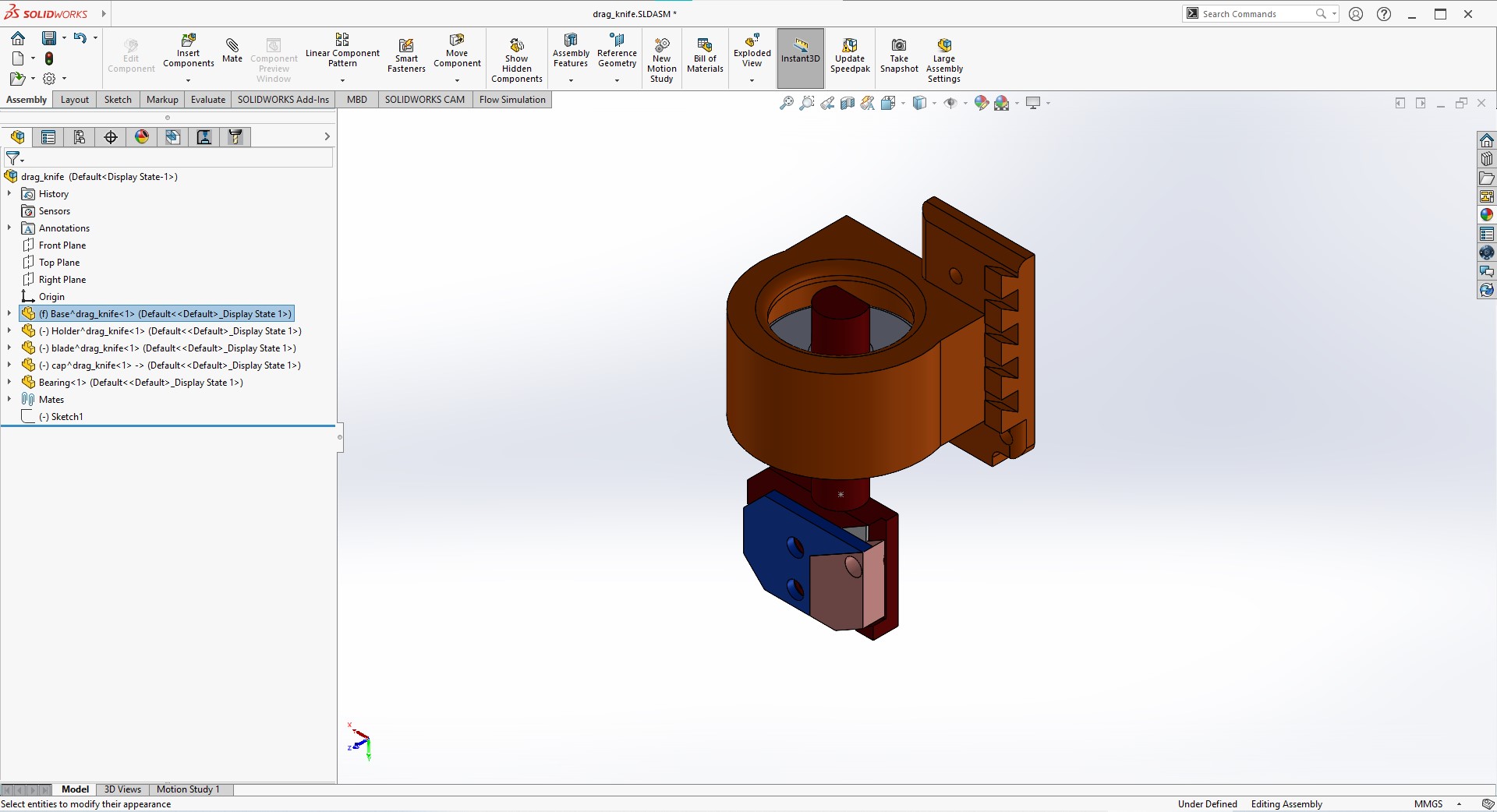
Task: Select the Top Plane item
Action: pyautogui.click(x=59, y=263)
